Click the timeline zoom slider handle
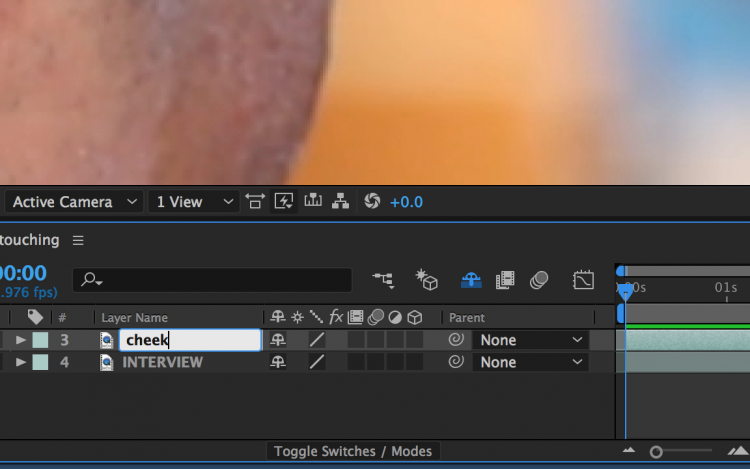750x469 pixels. [656, 452]
